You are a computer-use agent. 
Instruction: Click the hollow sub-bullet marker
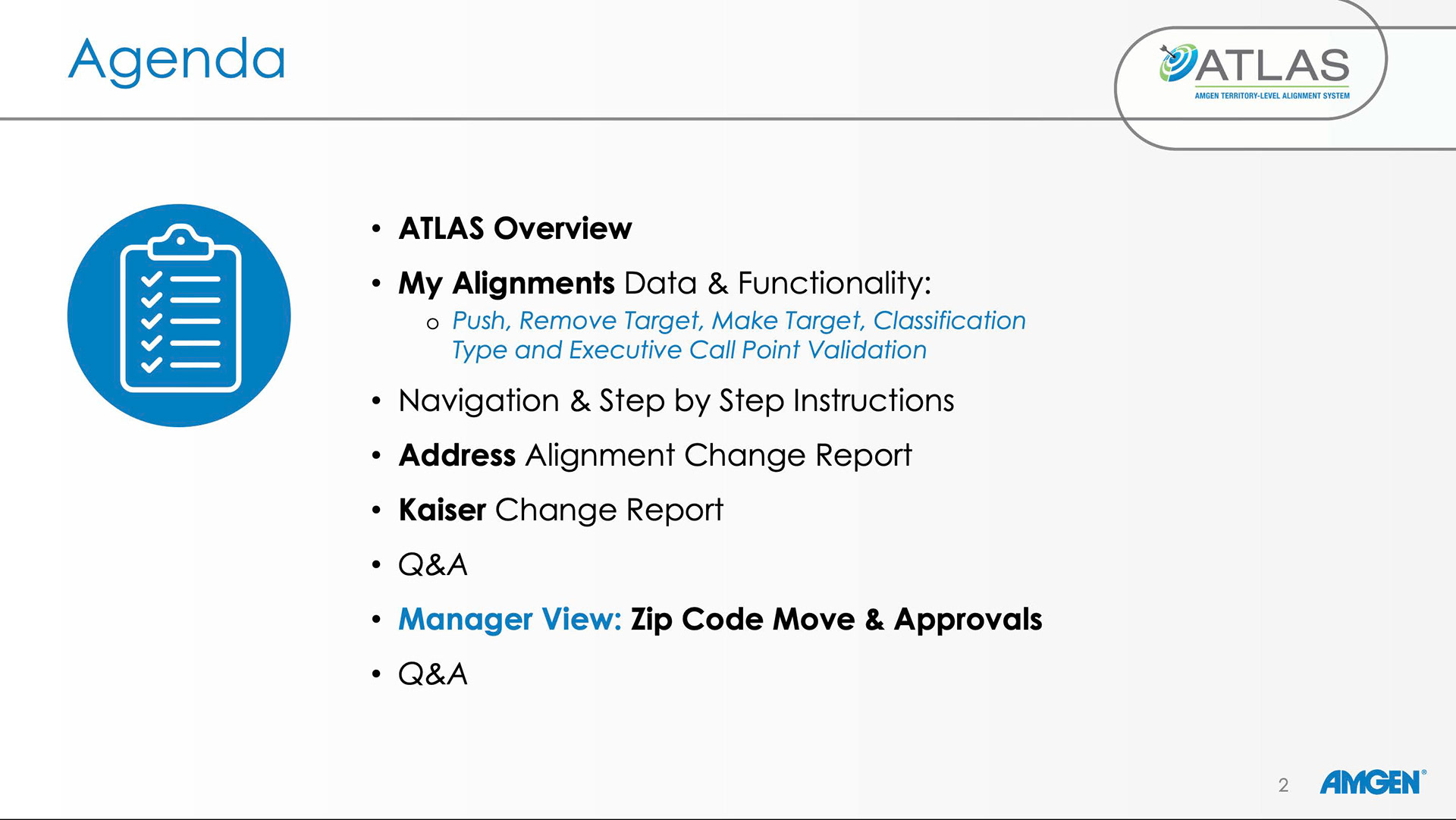[x=433, y=324]
